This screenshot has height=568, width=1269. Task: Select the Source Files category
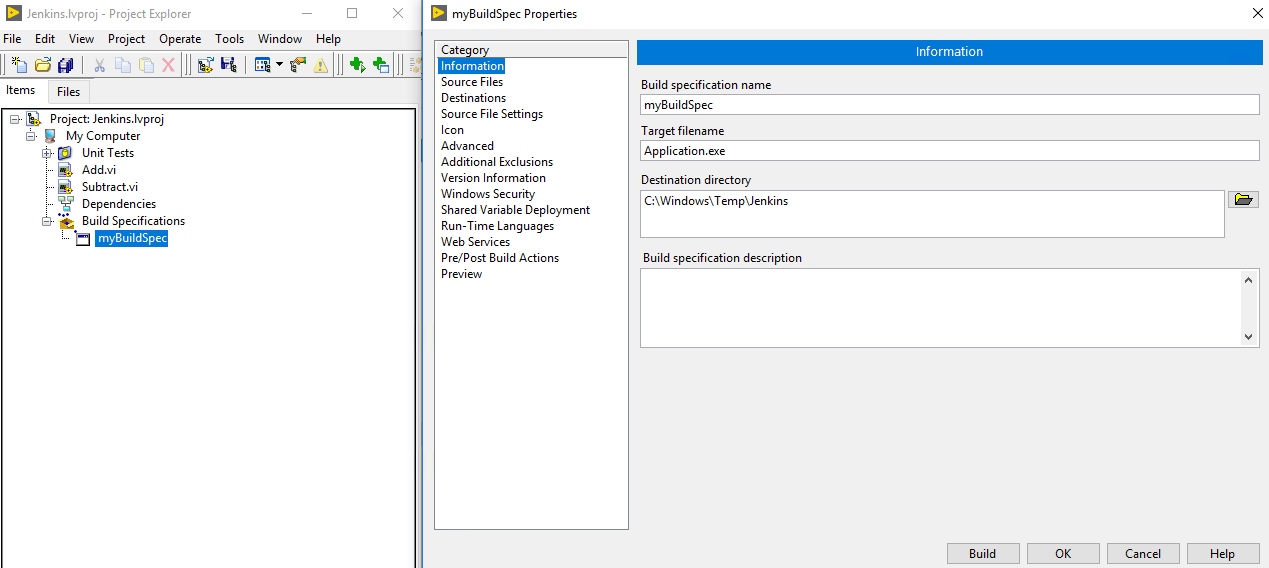click(472, 82)
